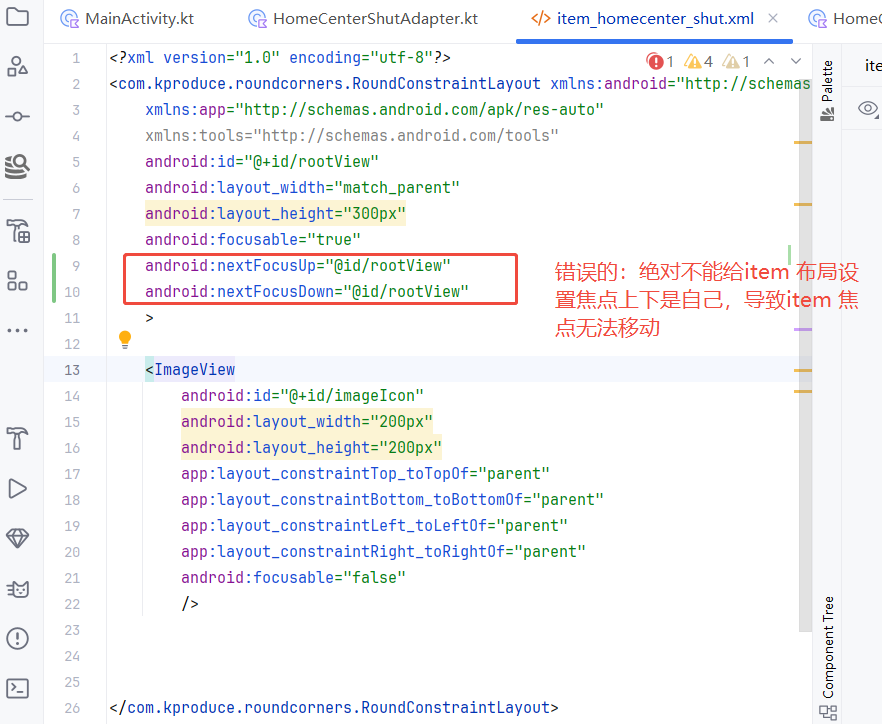Click layout_constraintLeft_toLeftOf line
This screenshot has height=724, width=882.
pos(374,525)
